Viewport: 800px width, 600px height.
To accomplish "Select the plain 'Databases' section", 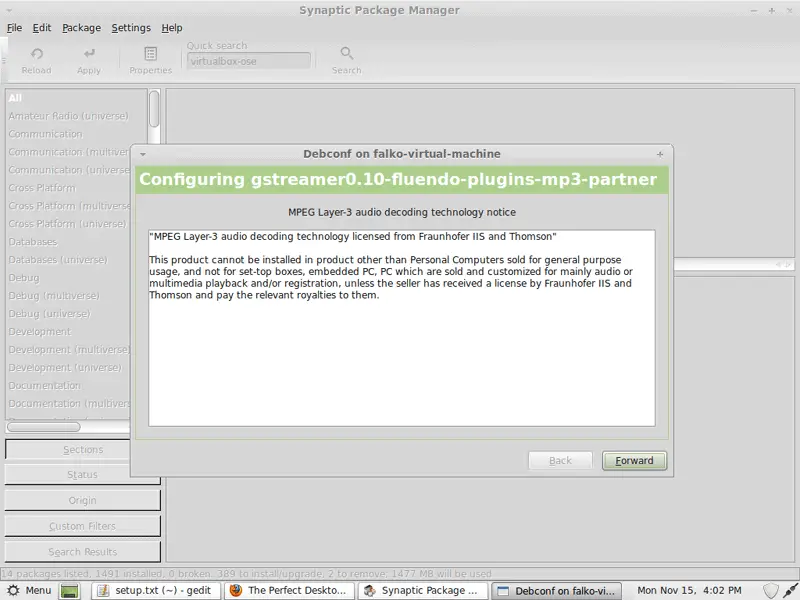I will (69, 242).
